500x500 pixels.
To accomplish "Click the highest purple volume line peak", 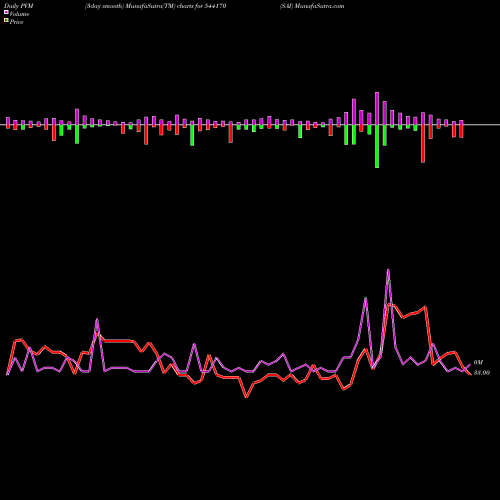I will 388,270.
